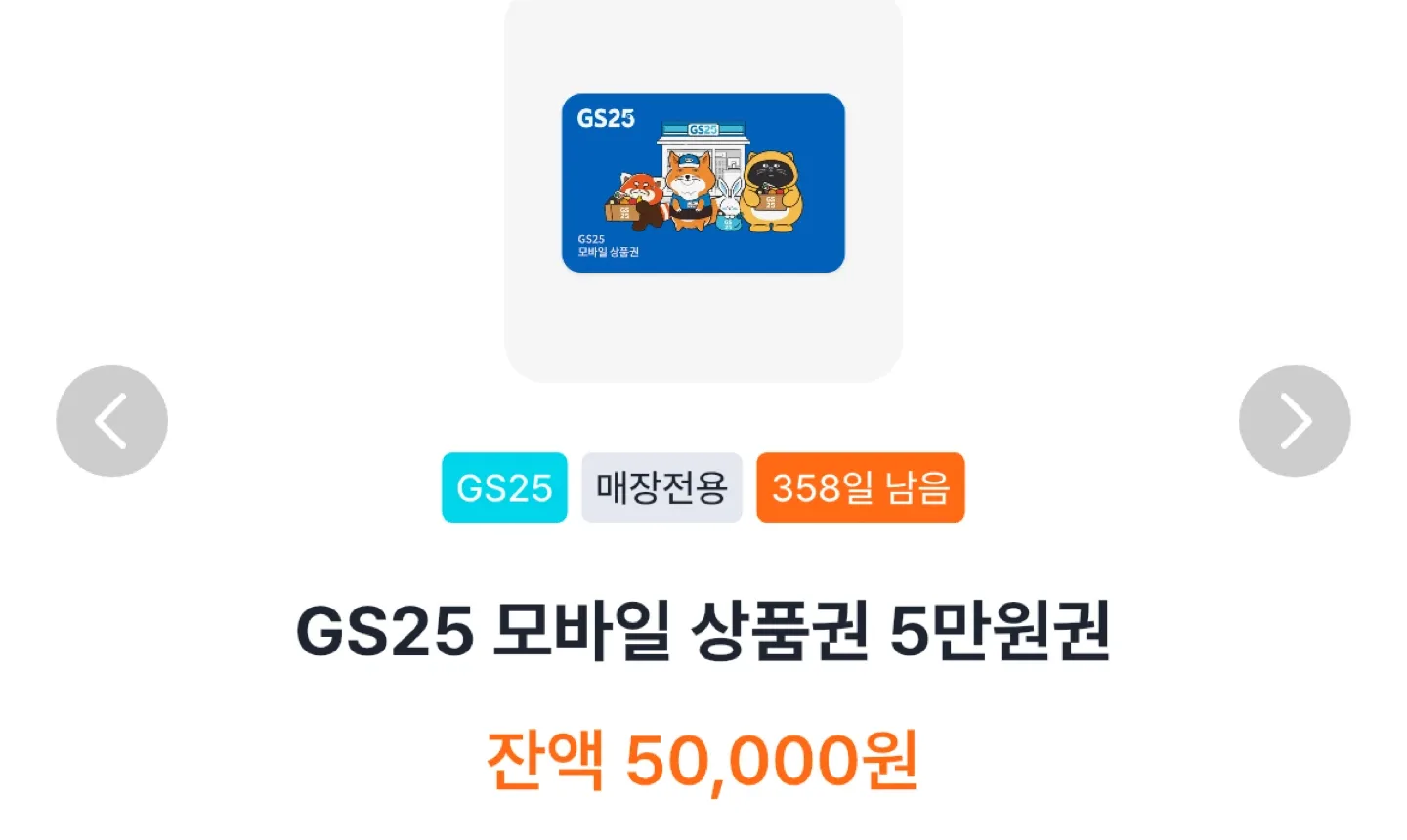Image resolution: width=1407 pixels, height=840 pixels.
Task: Tap the white GS25 logo on the card
Action: tap(606, 118)
